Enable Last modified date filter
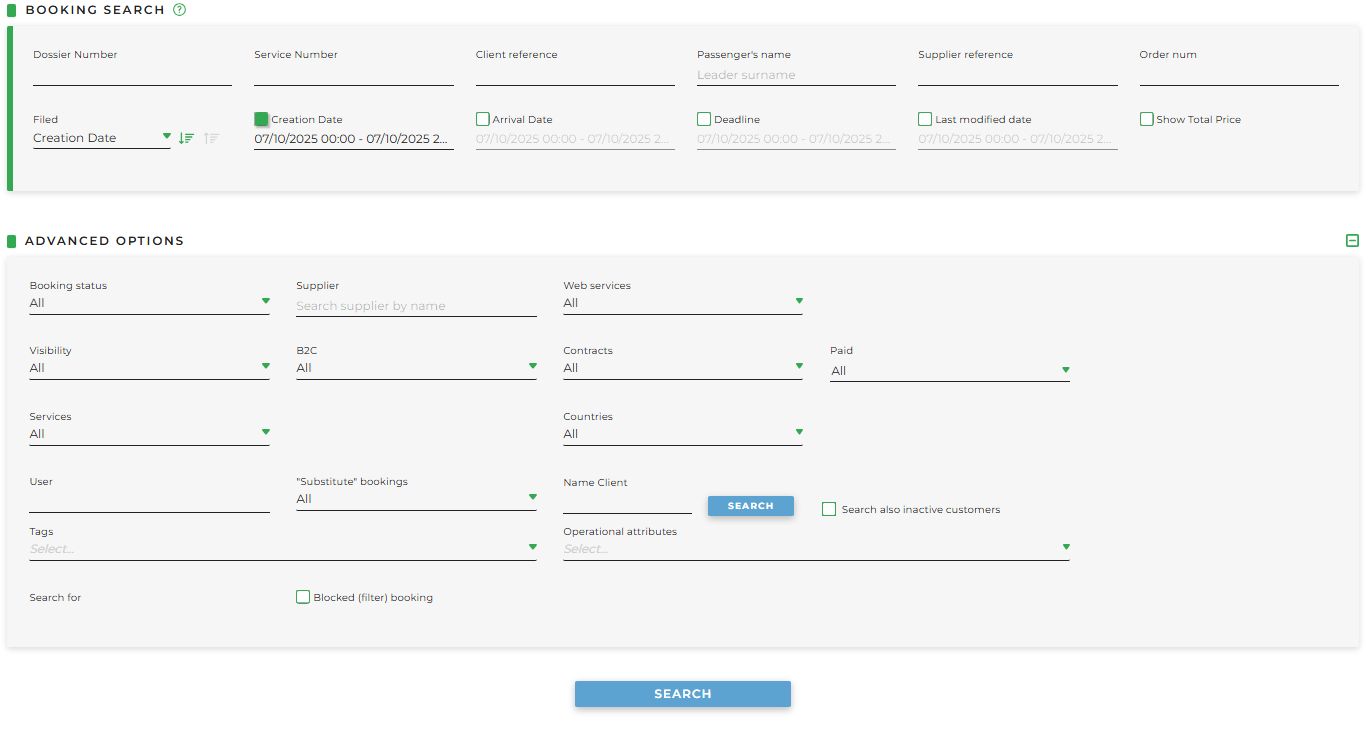The height and width of the screenshot is (740, 1372). [x=925, y=119]
